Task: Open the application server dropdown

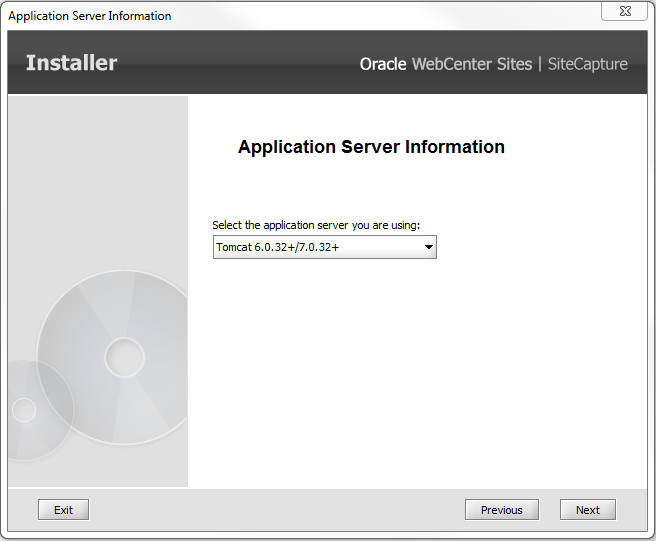Action: [x=325, y=247]
